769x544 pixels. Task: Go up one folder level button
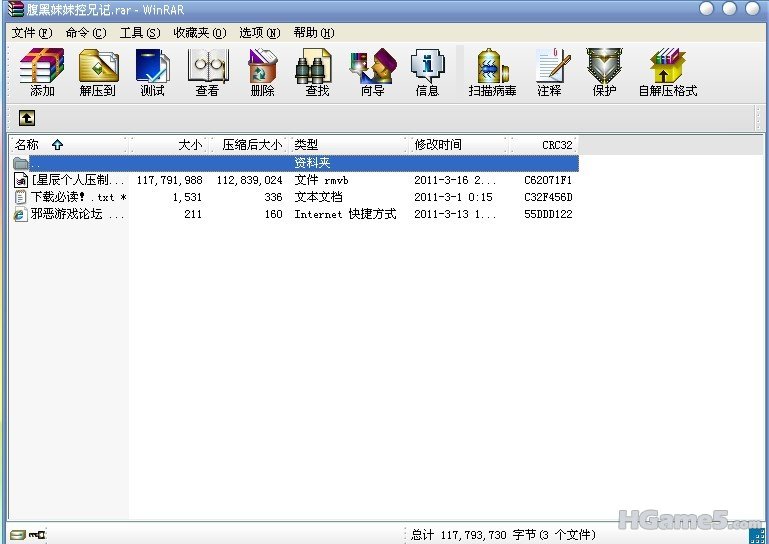[x=27, y=118]
